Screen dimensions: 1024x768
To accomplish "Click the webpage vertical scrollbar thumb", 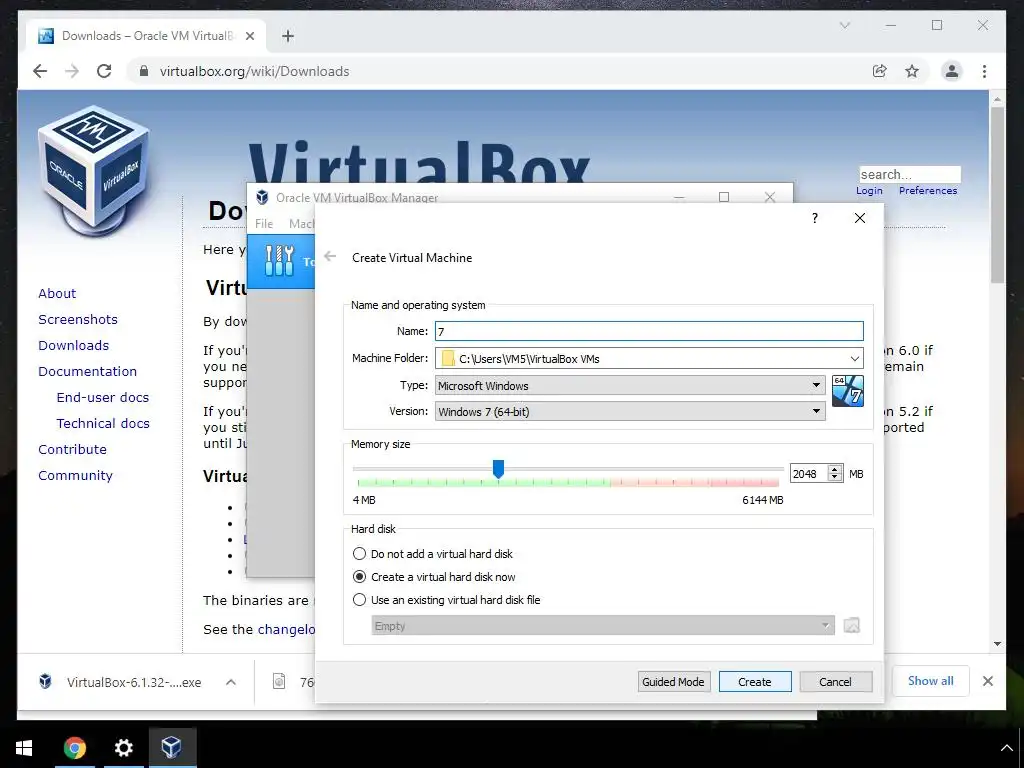I will pos(997,195).
